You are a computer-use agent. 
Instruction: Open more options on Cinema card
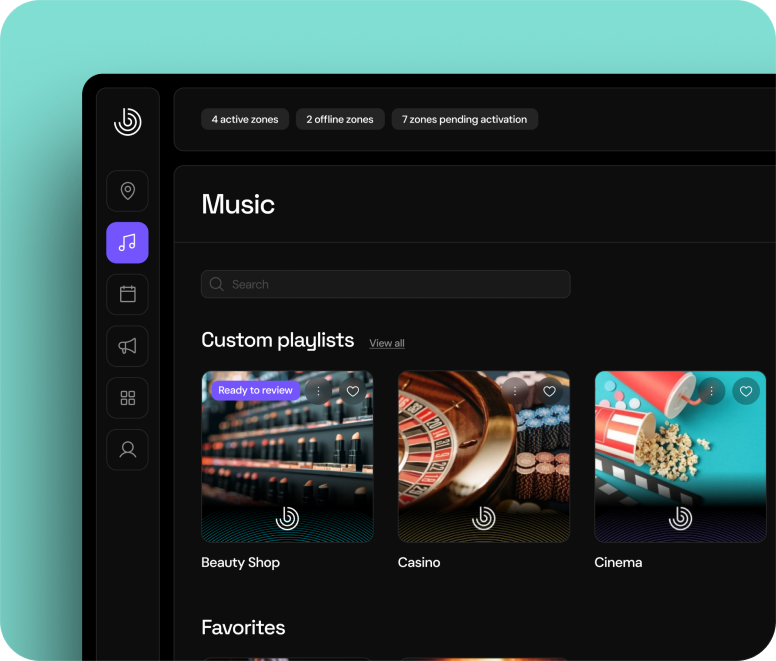pyautogui.click(x=711, y=391)
